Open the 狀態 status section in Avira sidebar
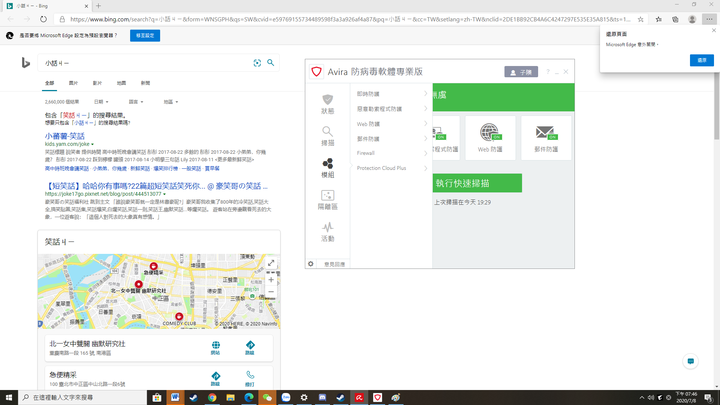The width and height of the screenshot is (720, 405). click(327, 104)
